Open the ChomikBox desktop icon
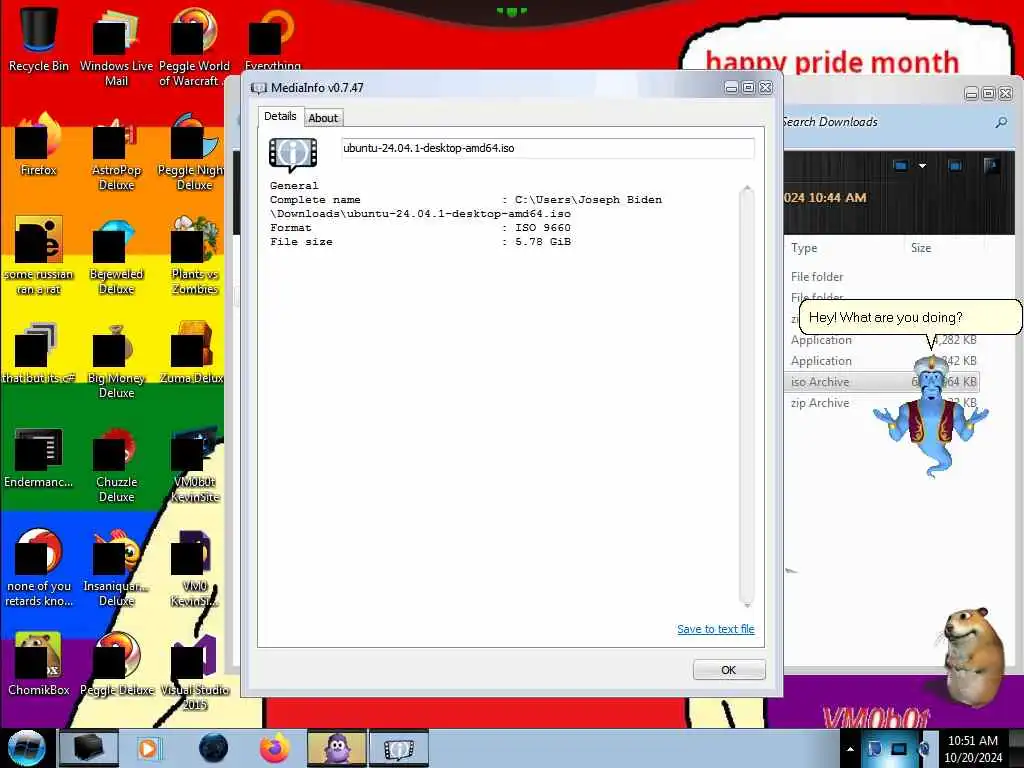 pyautogui.click(x=39, y=664)
